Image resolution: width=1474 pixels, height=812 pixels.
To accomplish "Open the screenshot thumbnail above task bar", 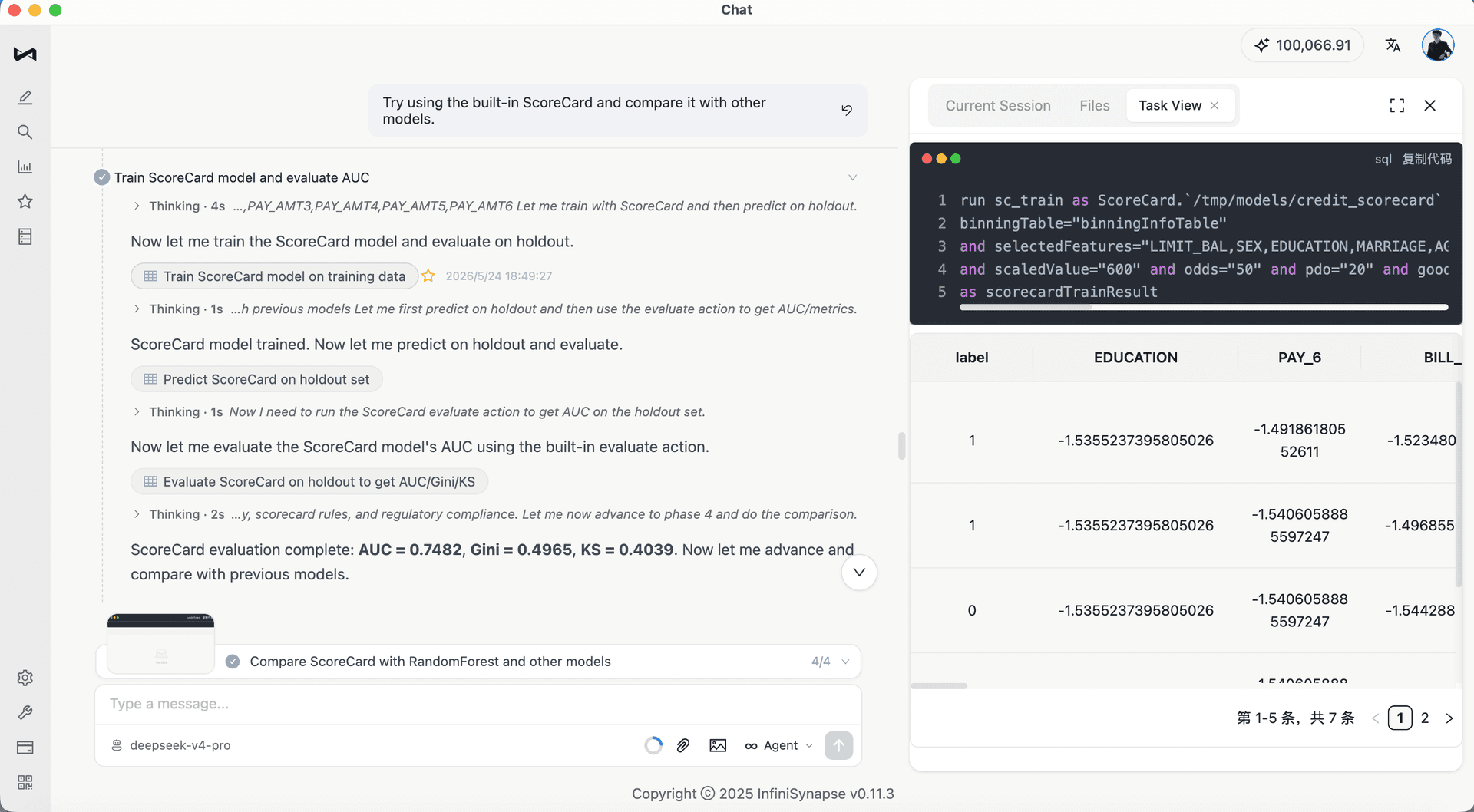I will 160,643.
